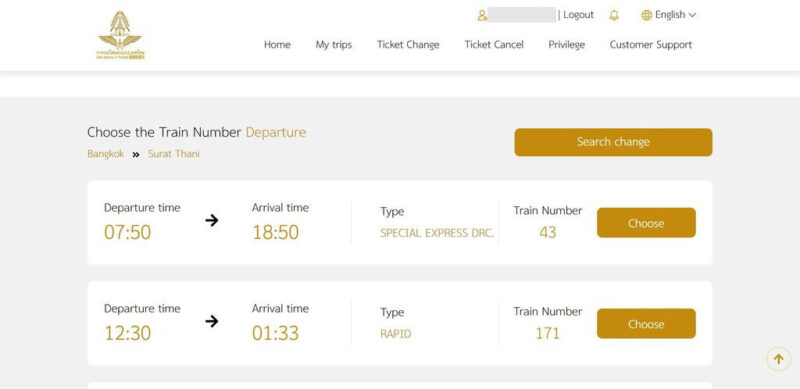Open the My trips menu item
Screen dimensions: 800x389
click(x=334, y=44)
